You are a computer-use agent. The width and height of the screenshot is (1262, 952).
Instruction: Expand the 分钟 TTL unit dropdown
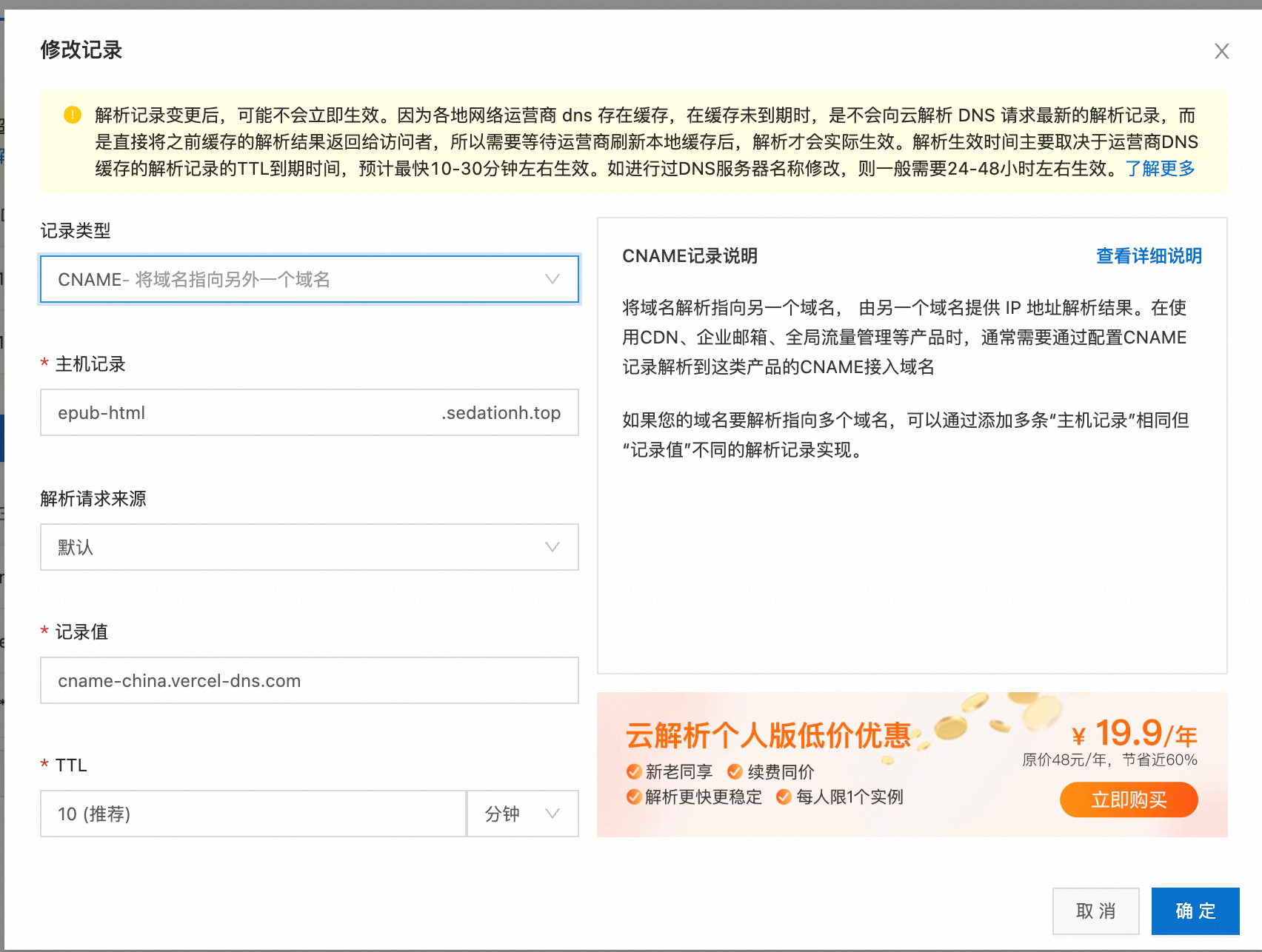click(522, 814)
